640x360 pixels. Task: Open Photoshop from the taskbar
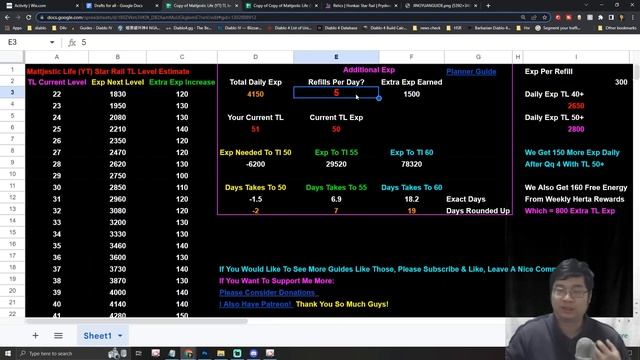[204, 353]
